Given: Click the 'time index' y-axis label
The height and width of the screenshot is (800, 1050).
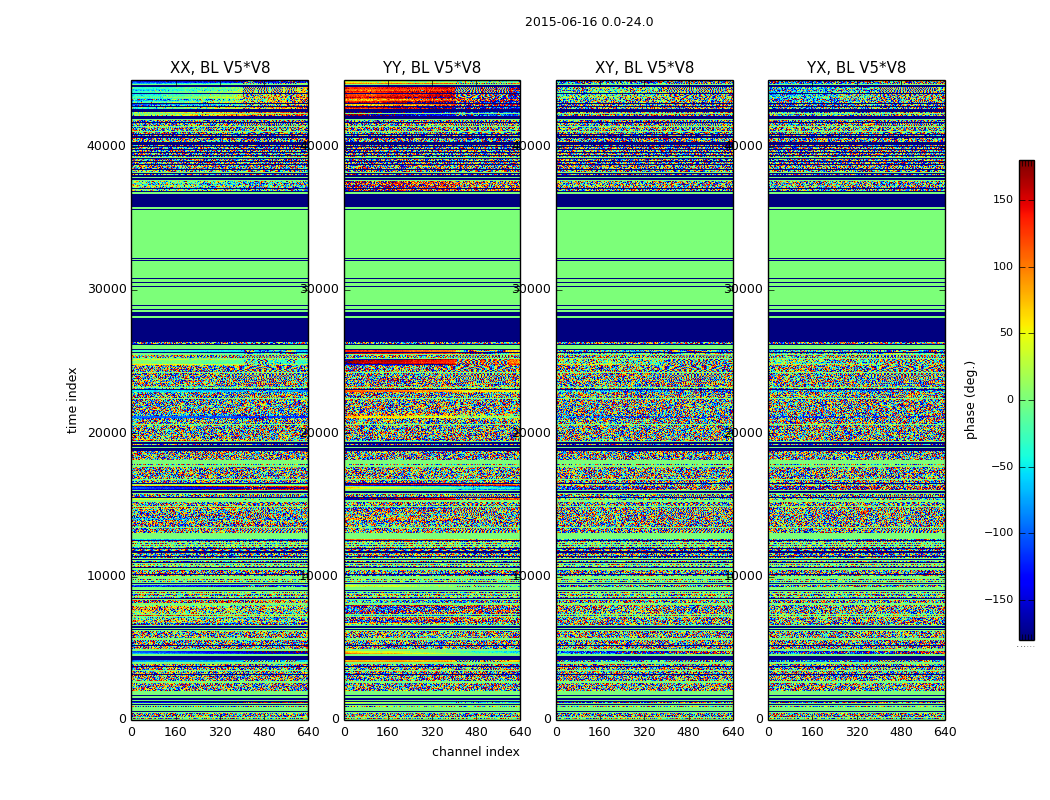Looking at the screenshot, I should (72, 400).
